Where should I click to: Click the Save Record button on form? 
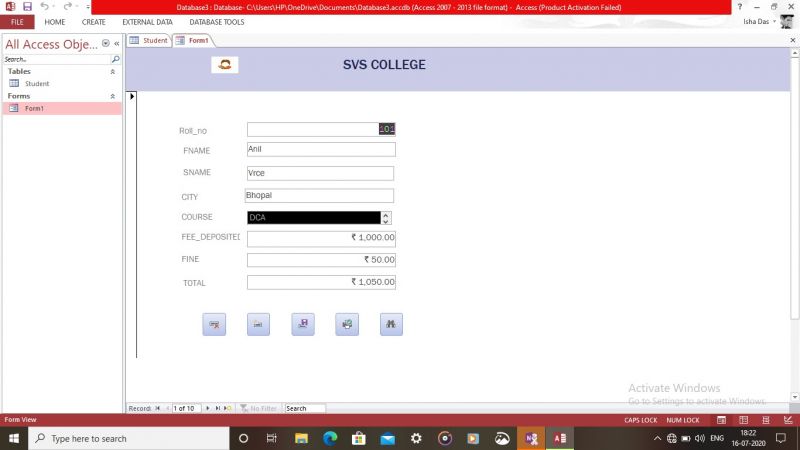(x=303, y=324)
